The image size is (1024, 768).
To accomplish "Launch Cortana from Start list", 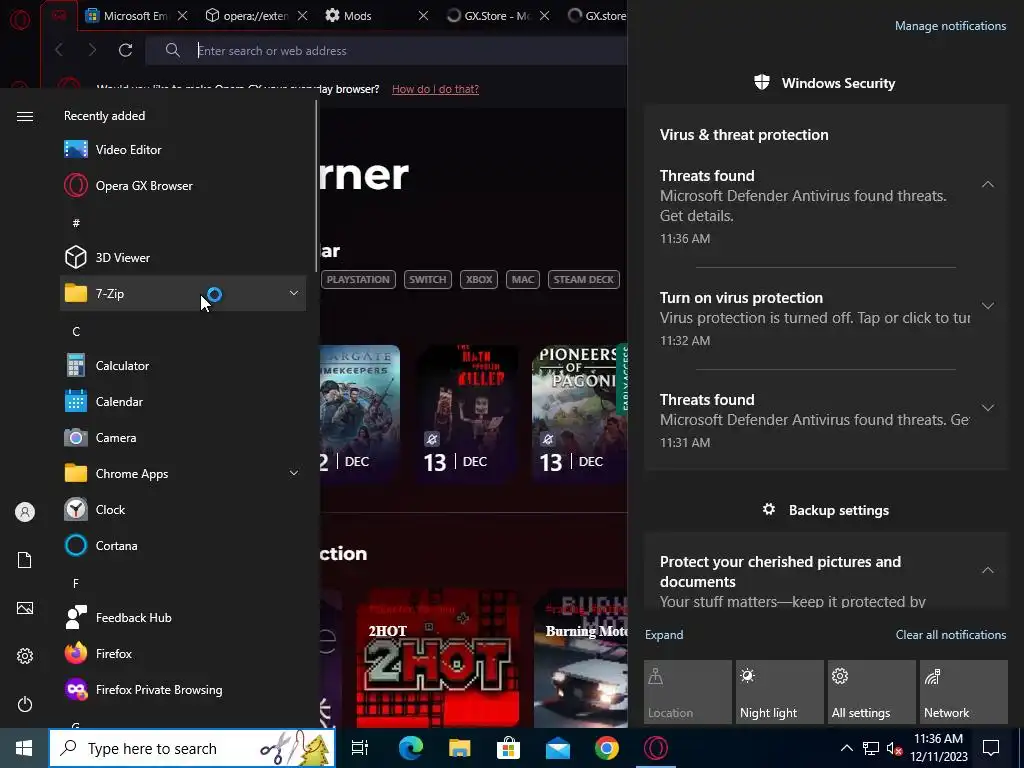I will 183,545.
